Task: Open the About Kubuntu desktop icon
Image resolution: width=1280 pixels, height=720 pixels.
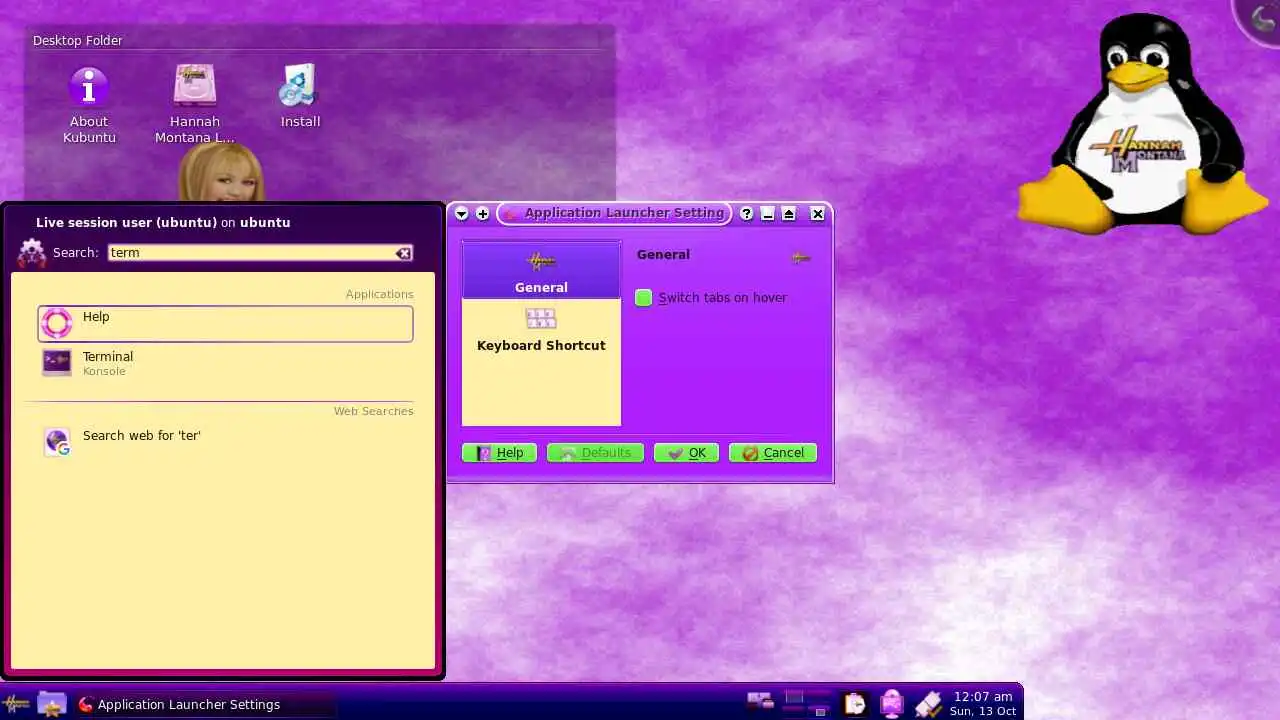Action: tap(89, 104)
